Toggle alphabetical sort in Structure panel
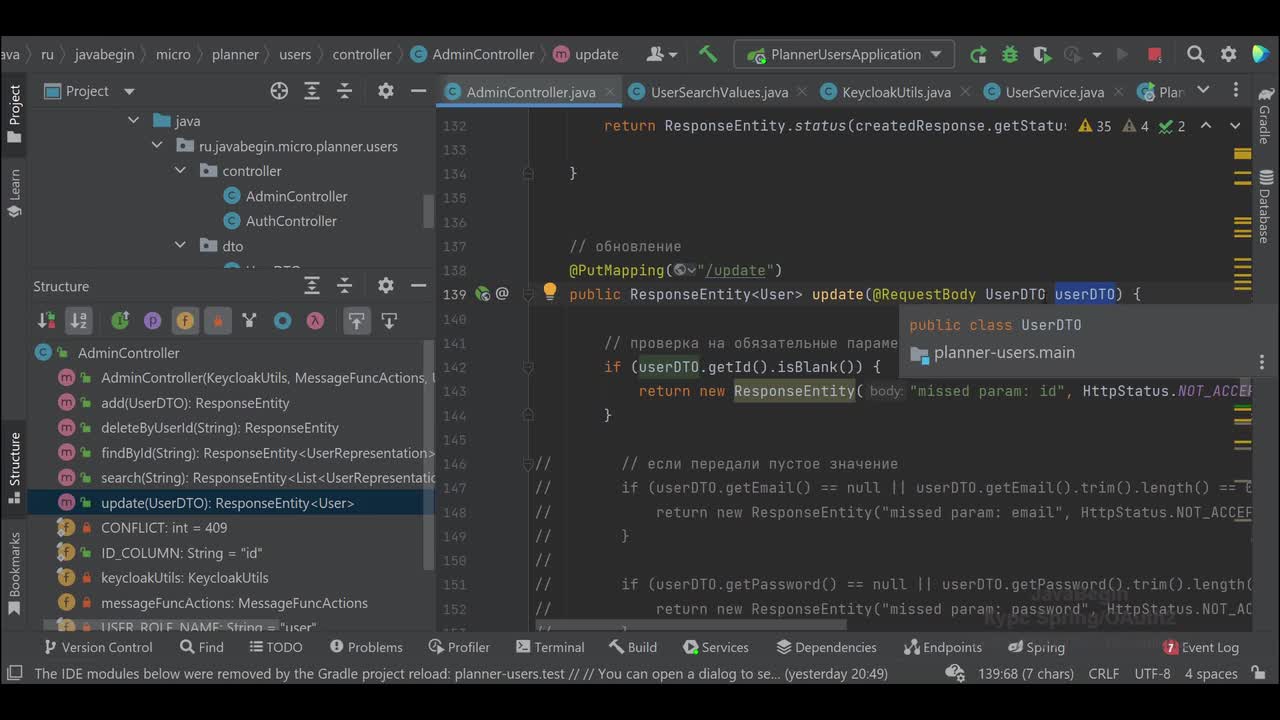 78,321
